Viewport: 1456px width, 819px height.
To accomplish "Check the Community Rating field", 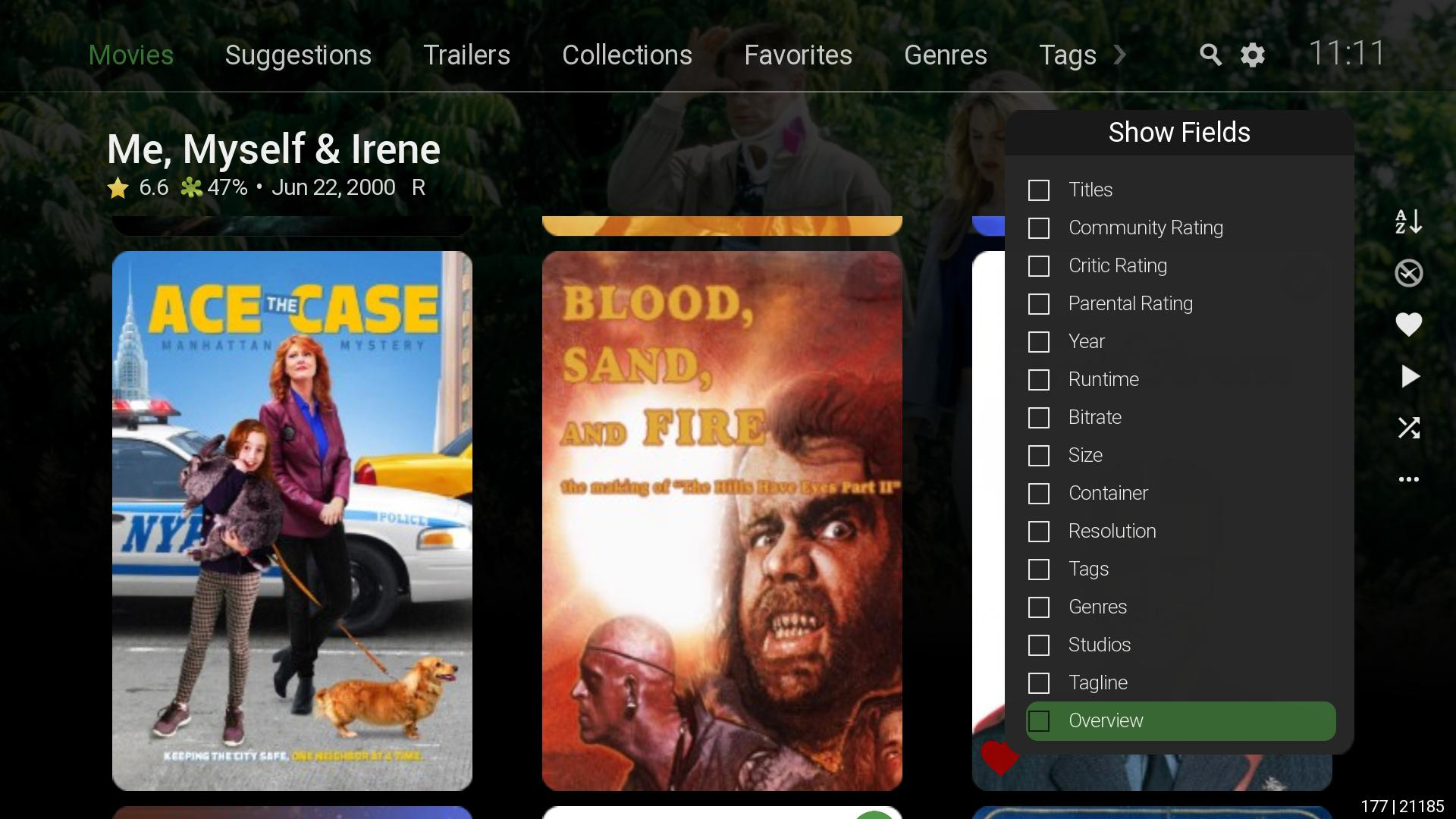I will [x=1039, y=227].
